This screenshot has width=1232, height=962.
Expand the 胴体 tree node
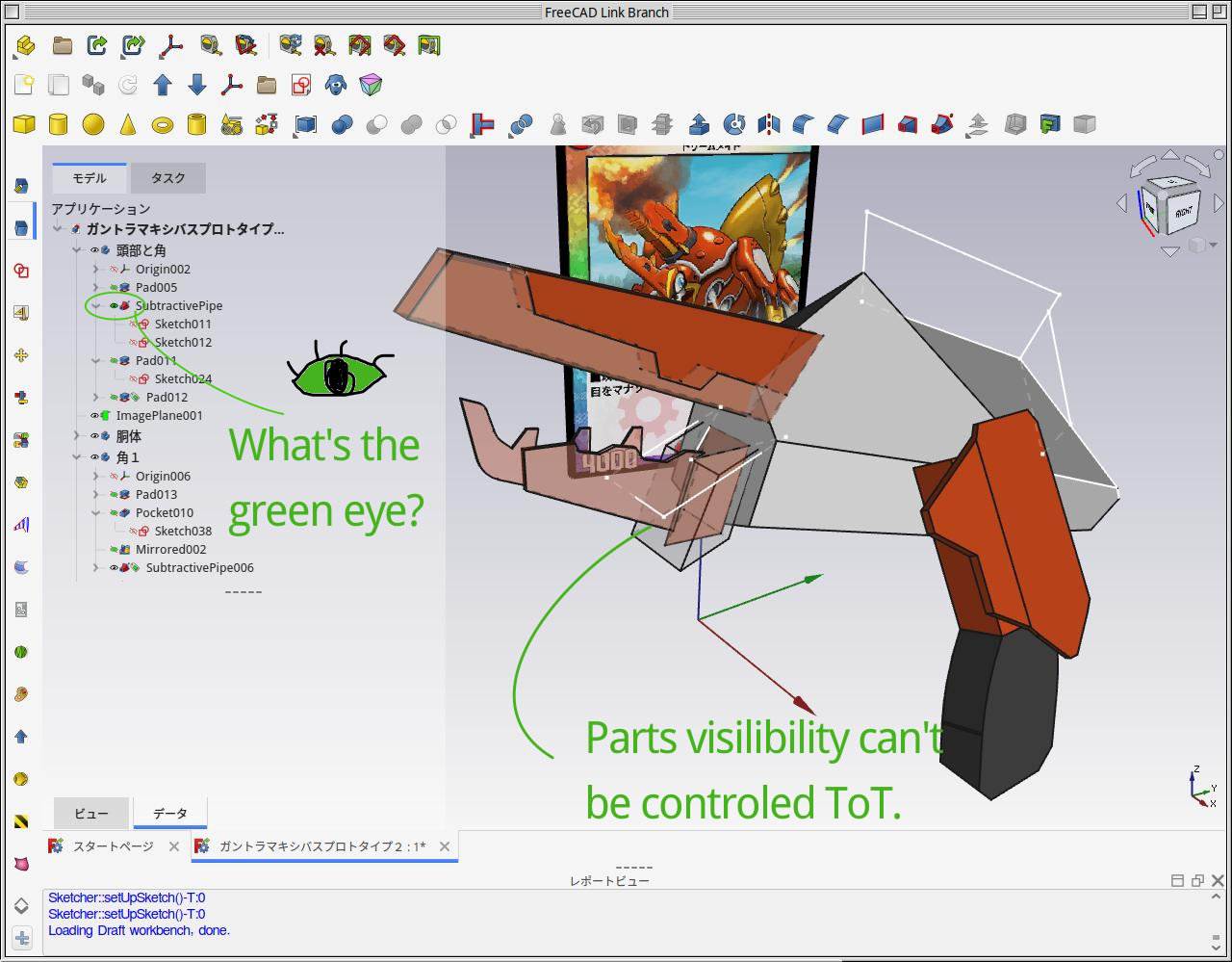pos(76,436)
